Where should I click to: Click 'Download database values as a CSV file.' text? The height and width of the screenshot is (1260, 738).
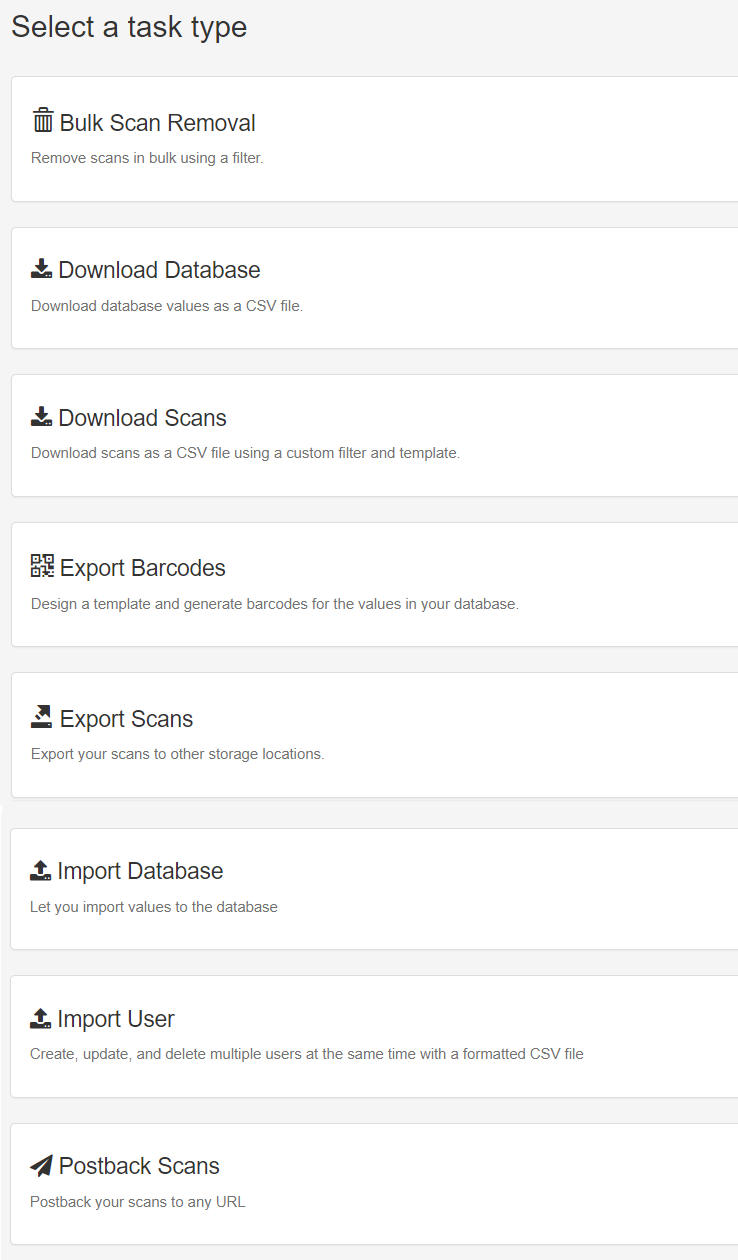point(167,306)
